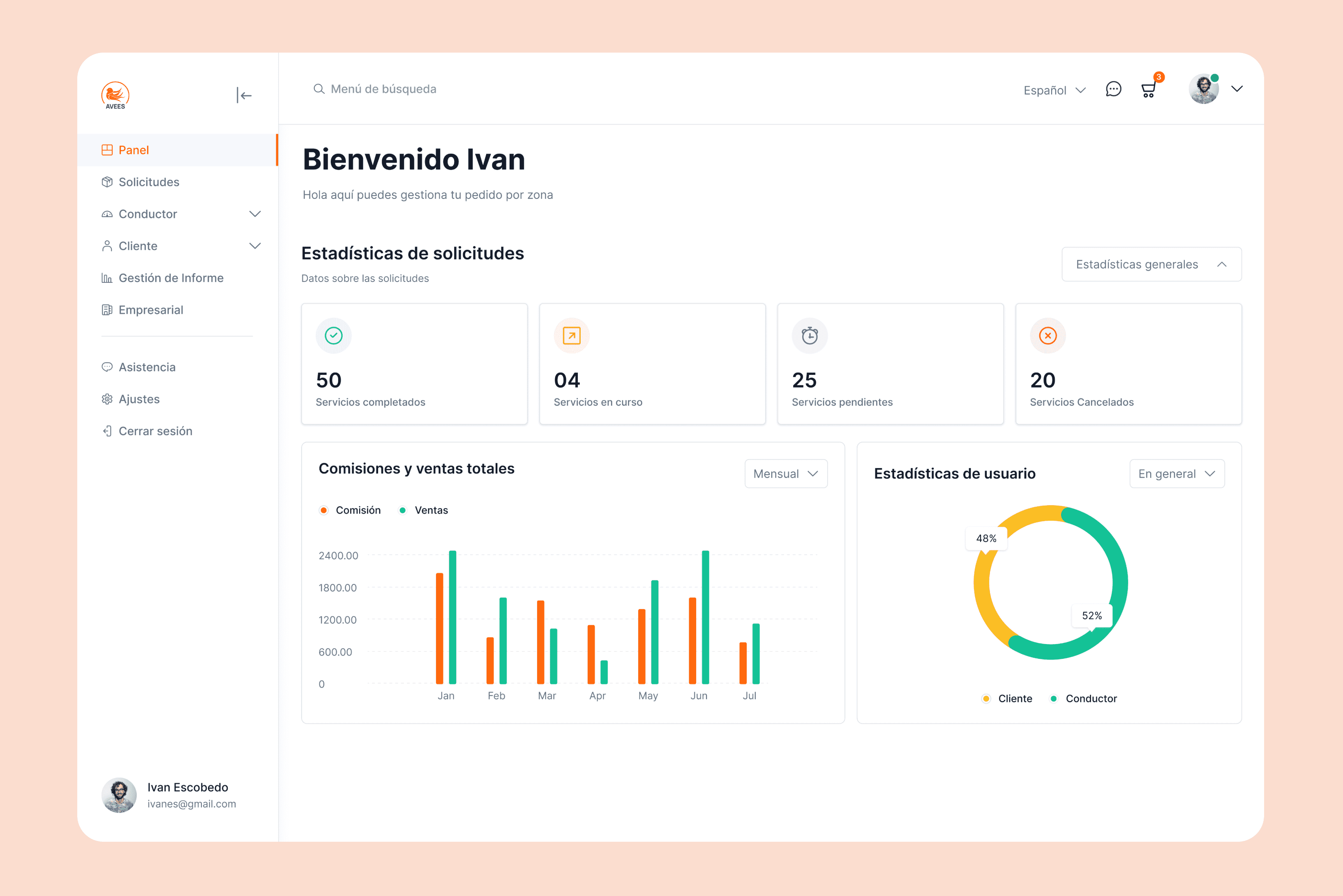The width and height of the screenshot is (1343, 896).
Task: Click Cerrar sesión to log out
Action: pos(155,431)
